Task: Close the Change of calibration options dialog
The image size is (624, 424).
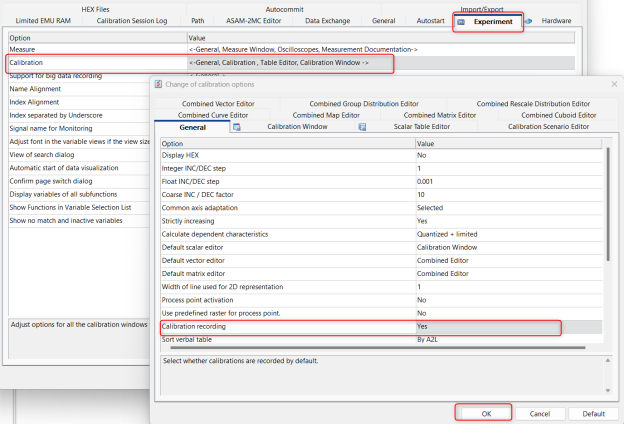Action: click(x=614, y=84)
